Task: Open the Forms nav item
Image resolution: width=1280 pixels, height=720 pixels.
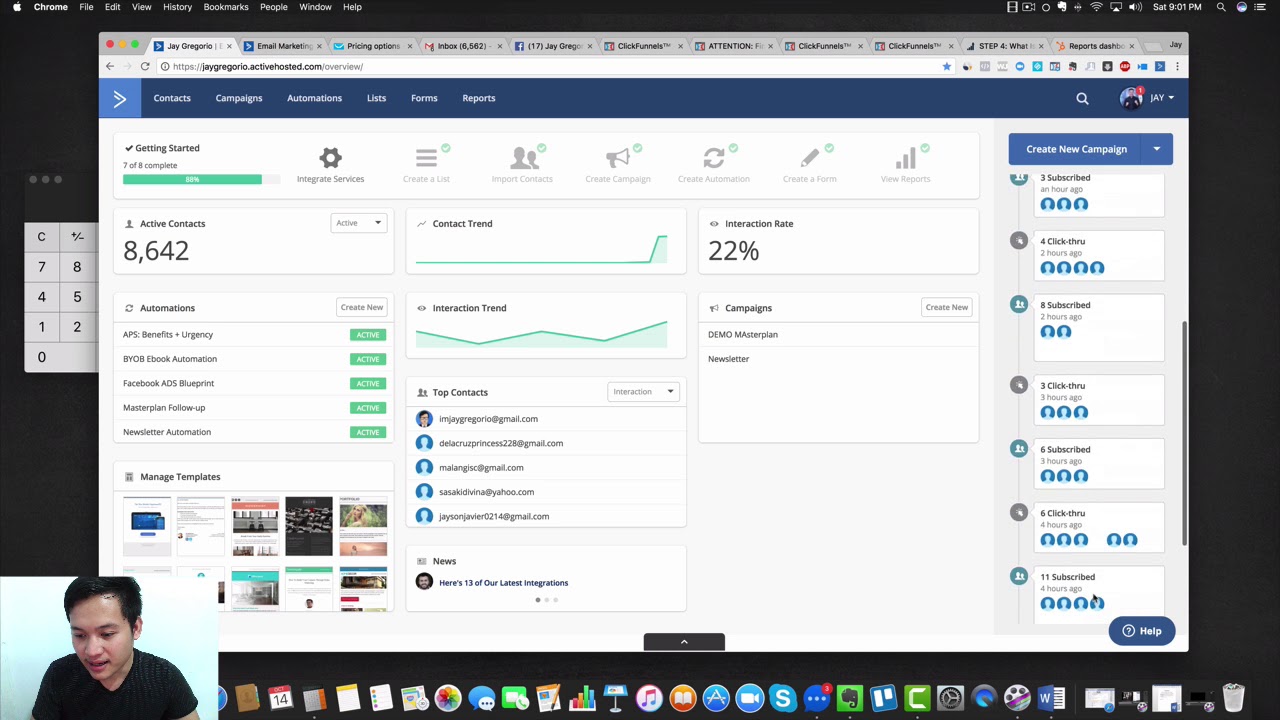Action: pyautogui.click(x=424, y=98)
